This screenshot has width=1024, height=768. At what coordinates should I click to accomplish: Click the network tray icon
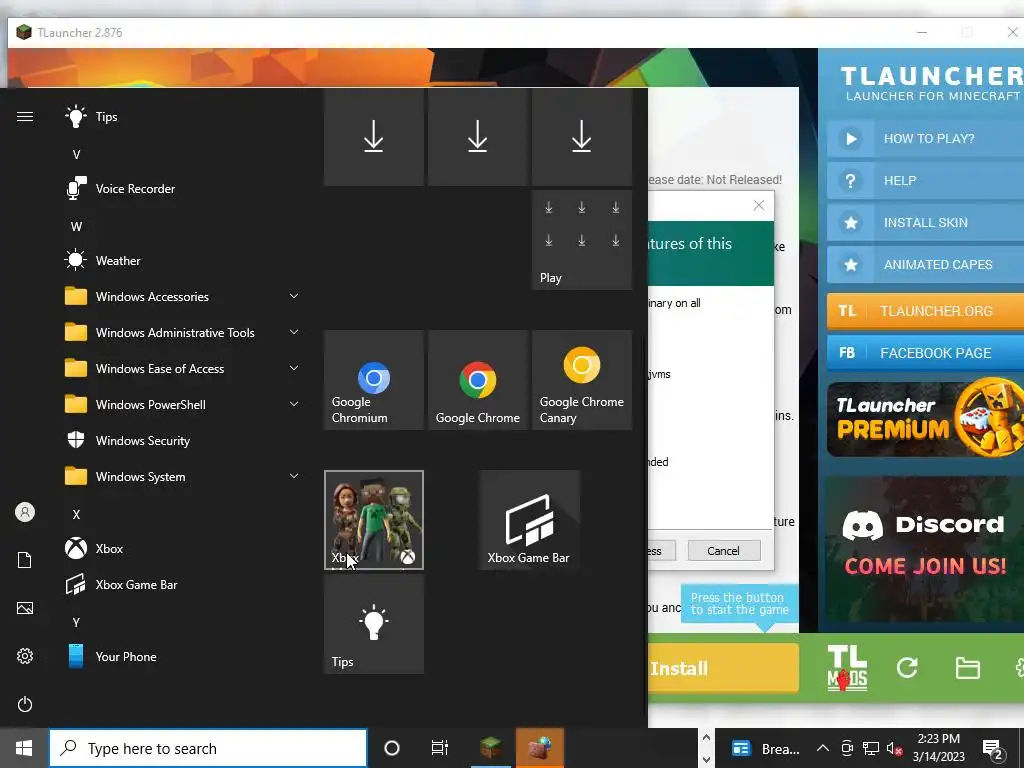click(x=871, y=748)
